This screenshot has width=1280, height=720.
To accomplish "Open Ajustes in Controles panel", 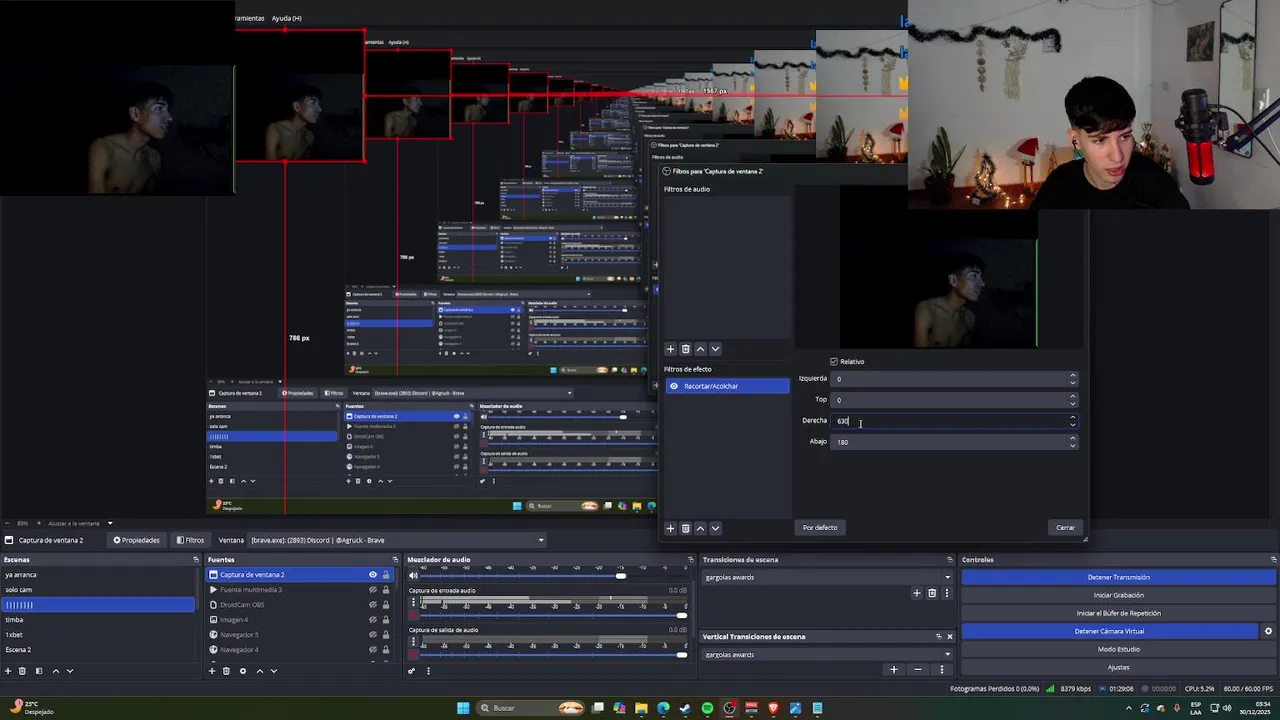I will click(1118, 667).
